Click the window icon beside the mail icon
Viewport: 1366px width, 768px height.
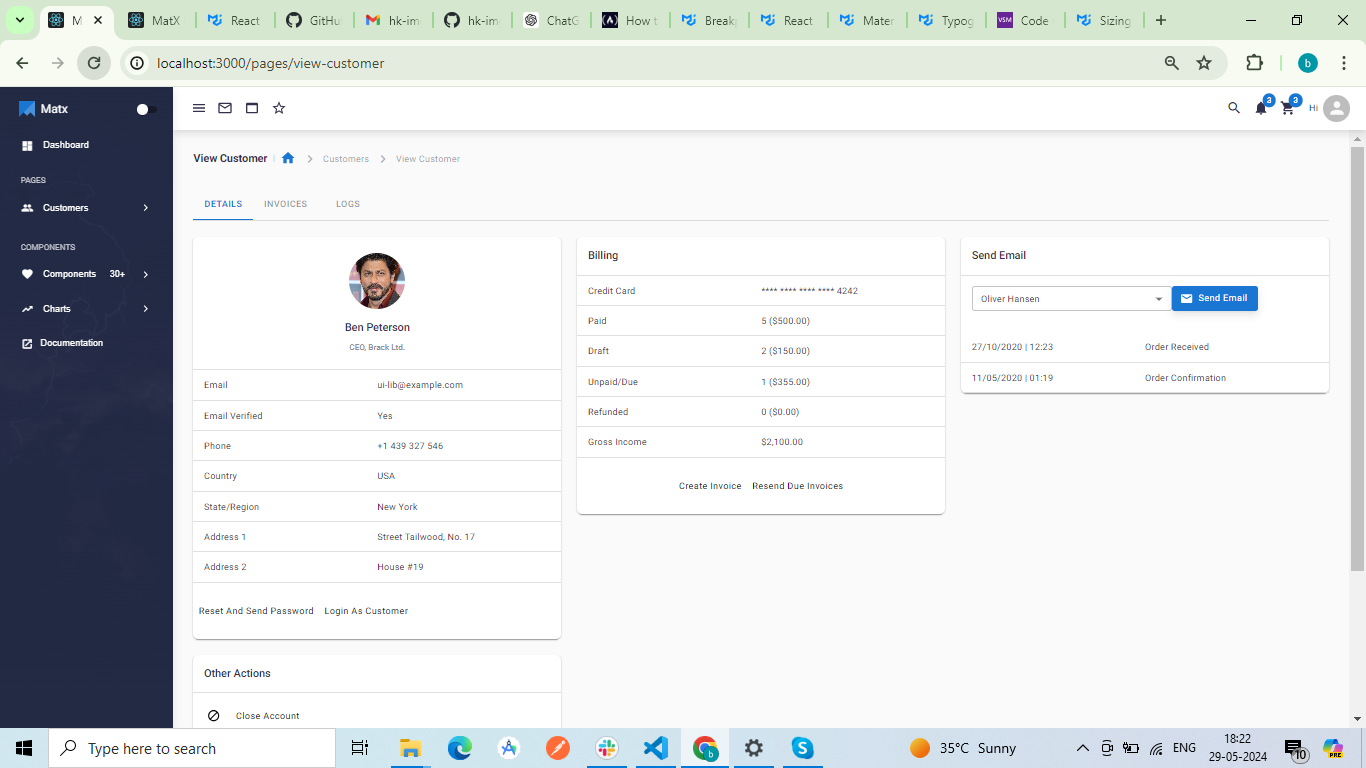[252, 108]
